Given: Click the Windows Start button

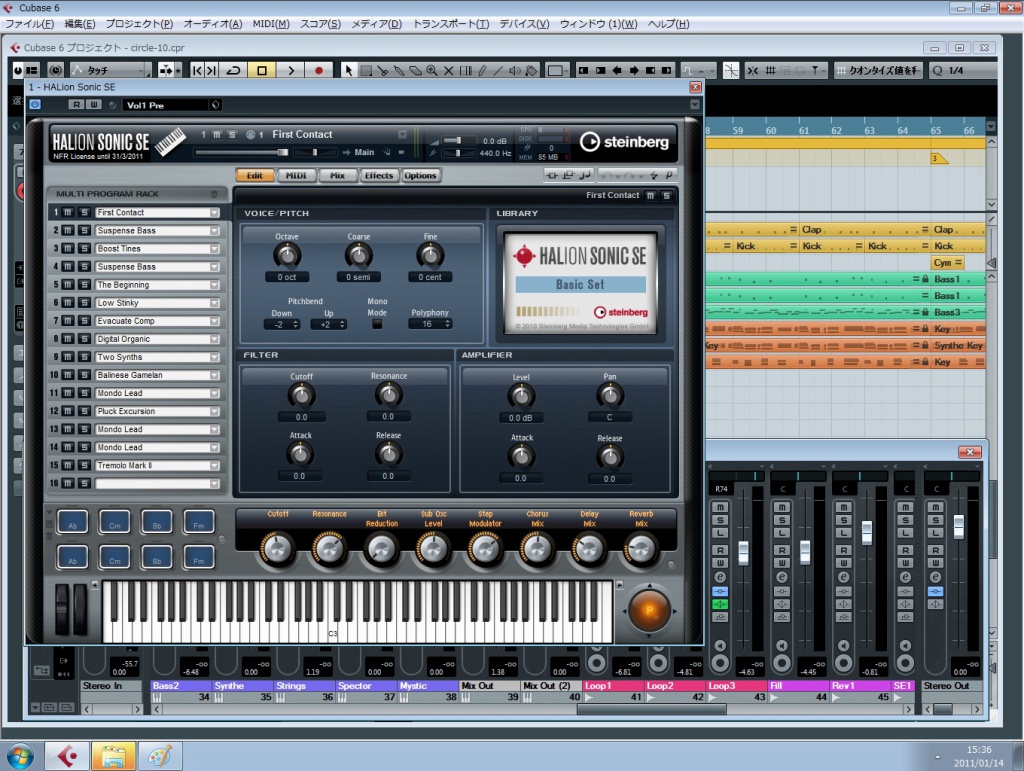Looking at the screenshot, I should (20, 757).
